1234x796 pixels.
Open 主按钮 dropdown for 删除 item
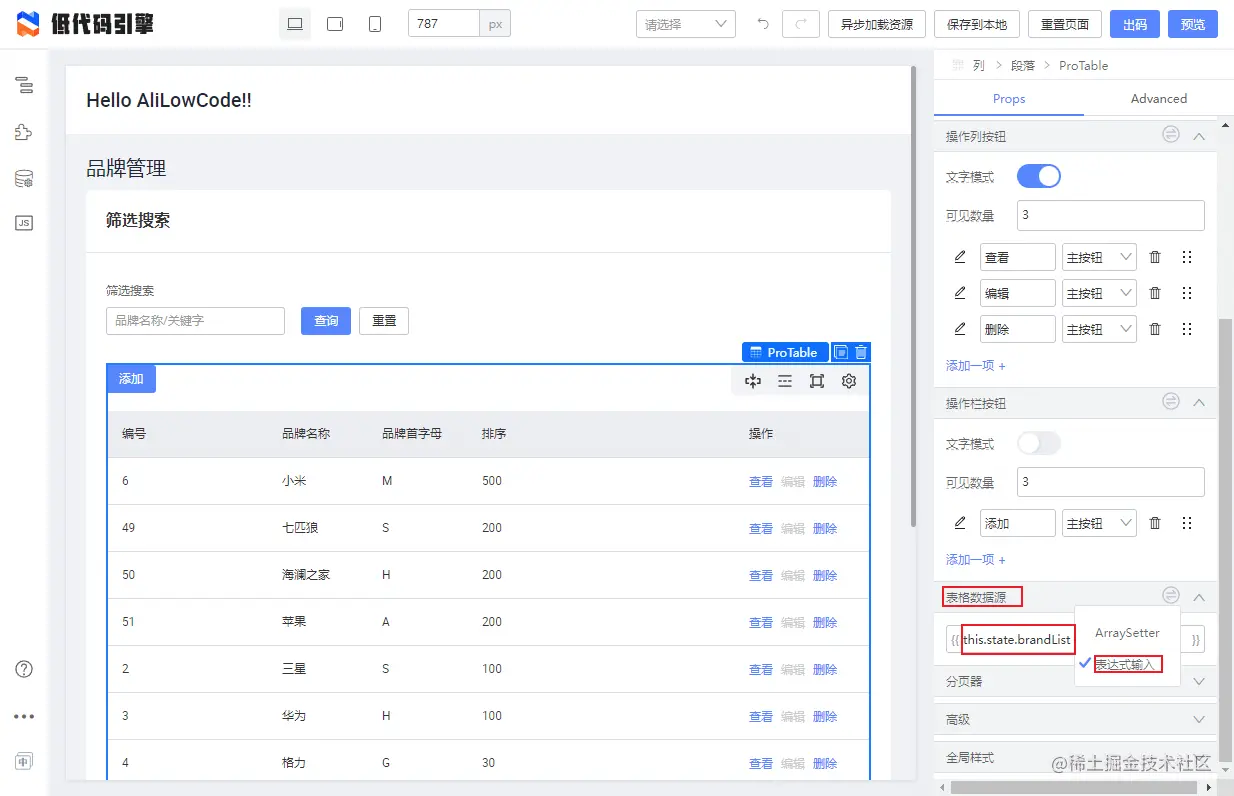[1099, 329]
